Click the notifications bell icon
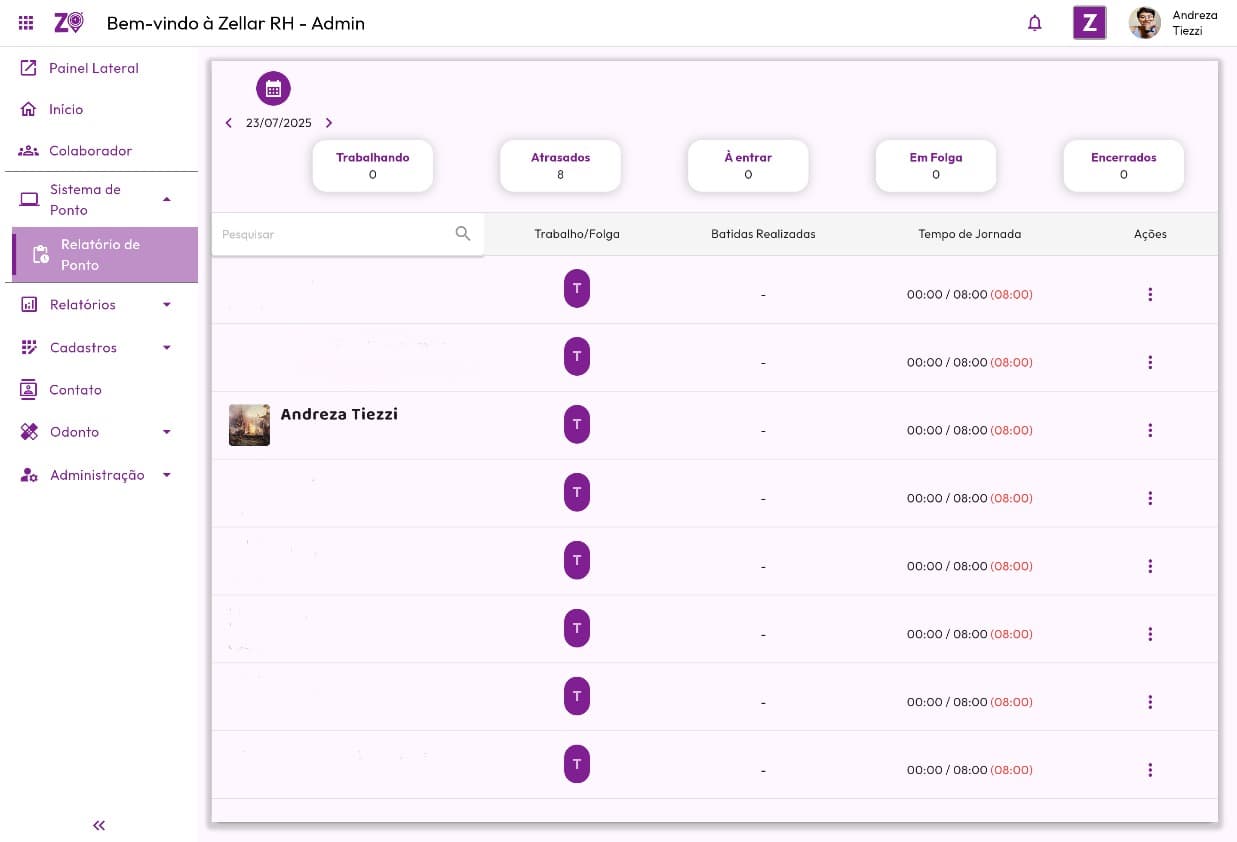 point(1035,23)
